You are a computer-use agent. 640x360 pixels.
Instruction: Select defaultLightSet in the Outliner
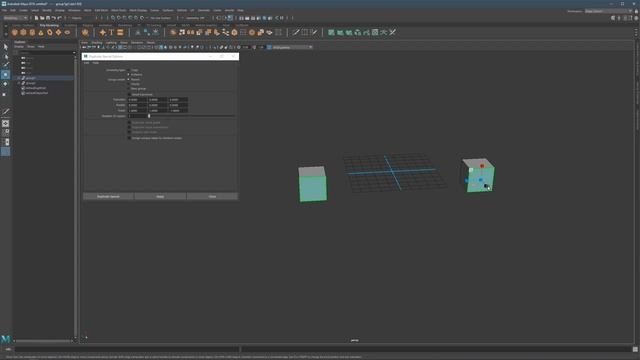coord(36,88)
